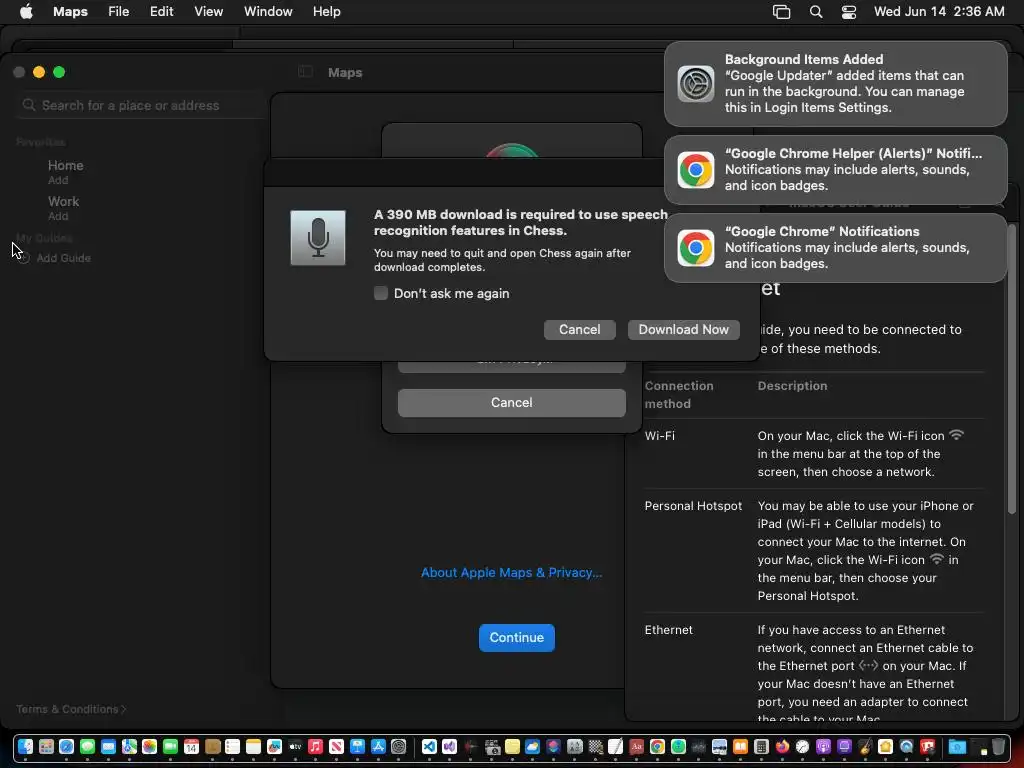Toggle the Maps sidebar icon
This screenshot has height=768, width=1024.
coord(305,72)
